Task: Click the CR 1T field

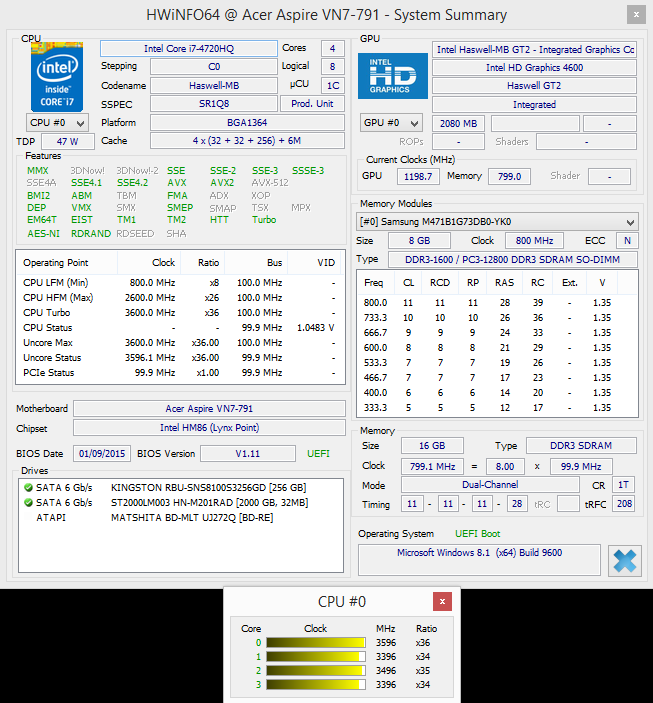Action: click(x=623, y=485)
